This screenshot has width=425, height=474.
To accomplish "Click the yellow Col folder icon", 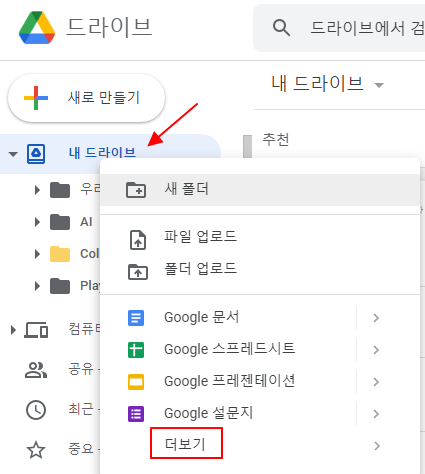I will click(60, 254).
